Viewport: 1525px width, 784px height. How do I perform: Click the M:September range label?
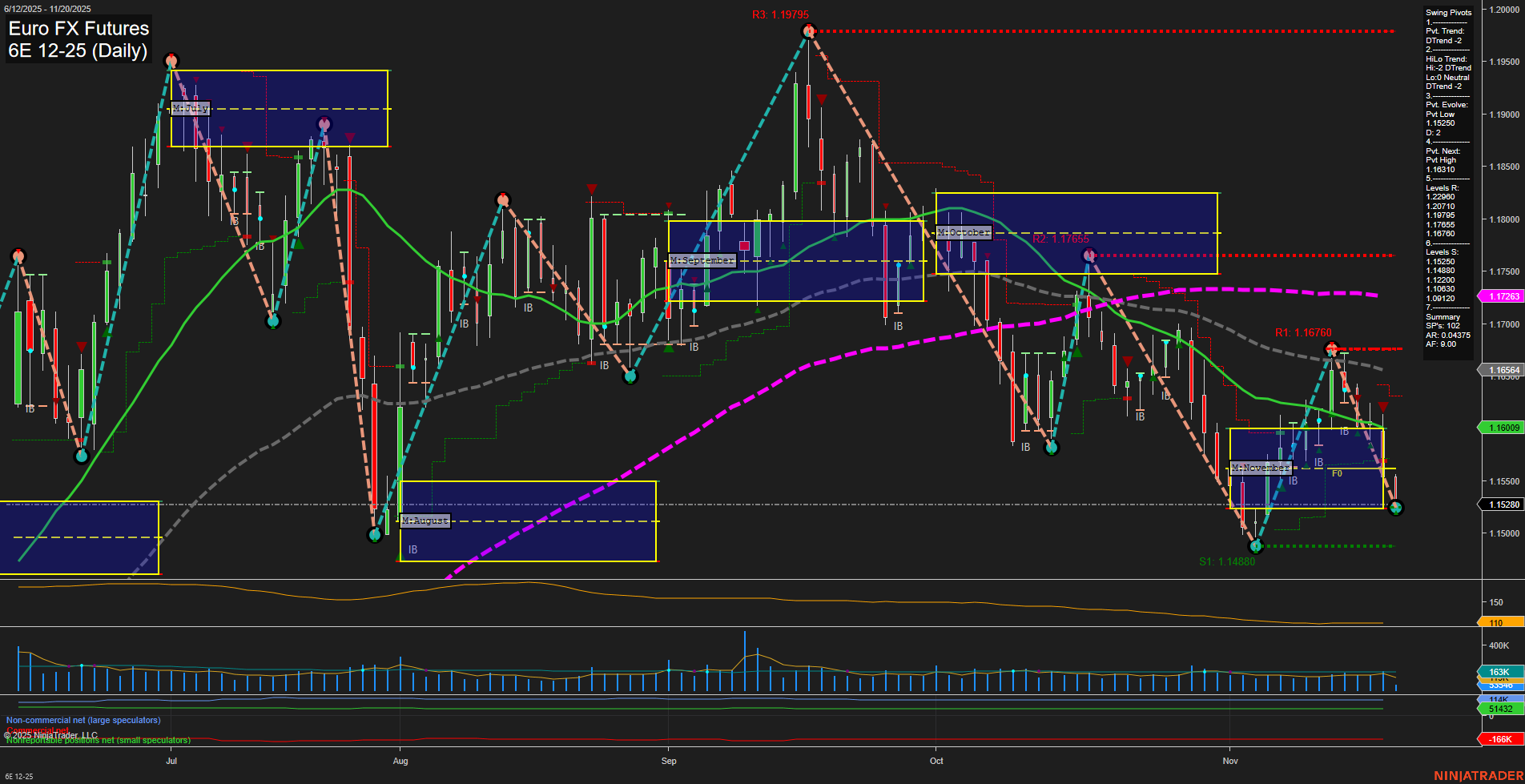[x=702, y=259]
